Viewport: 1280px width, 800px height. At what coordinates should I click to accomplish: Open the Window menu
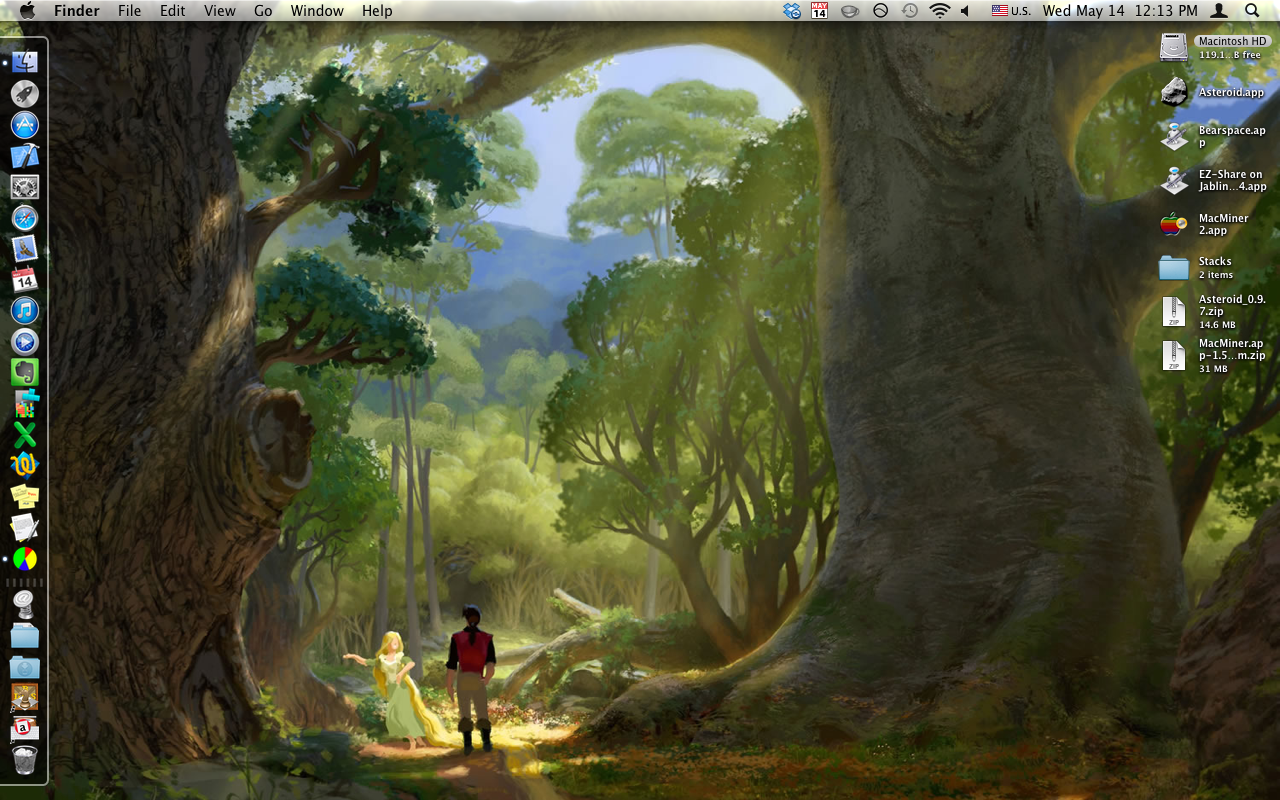tap(317, 10)
